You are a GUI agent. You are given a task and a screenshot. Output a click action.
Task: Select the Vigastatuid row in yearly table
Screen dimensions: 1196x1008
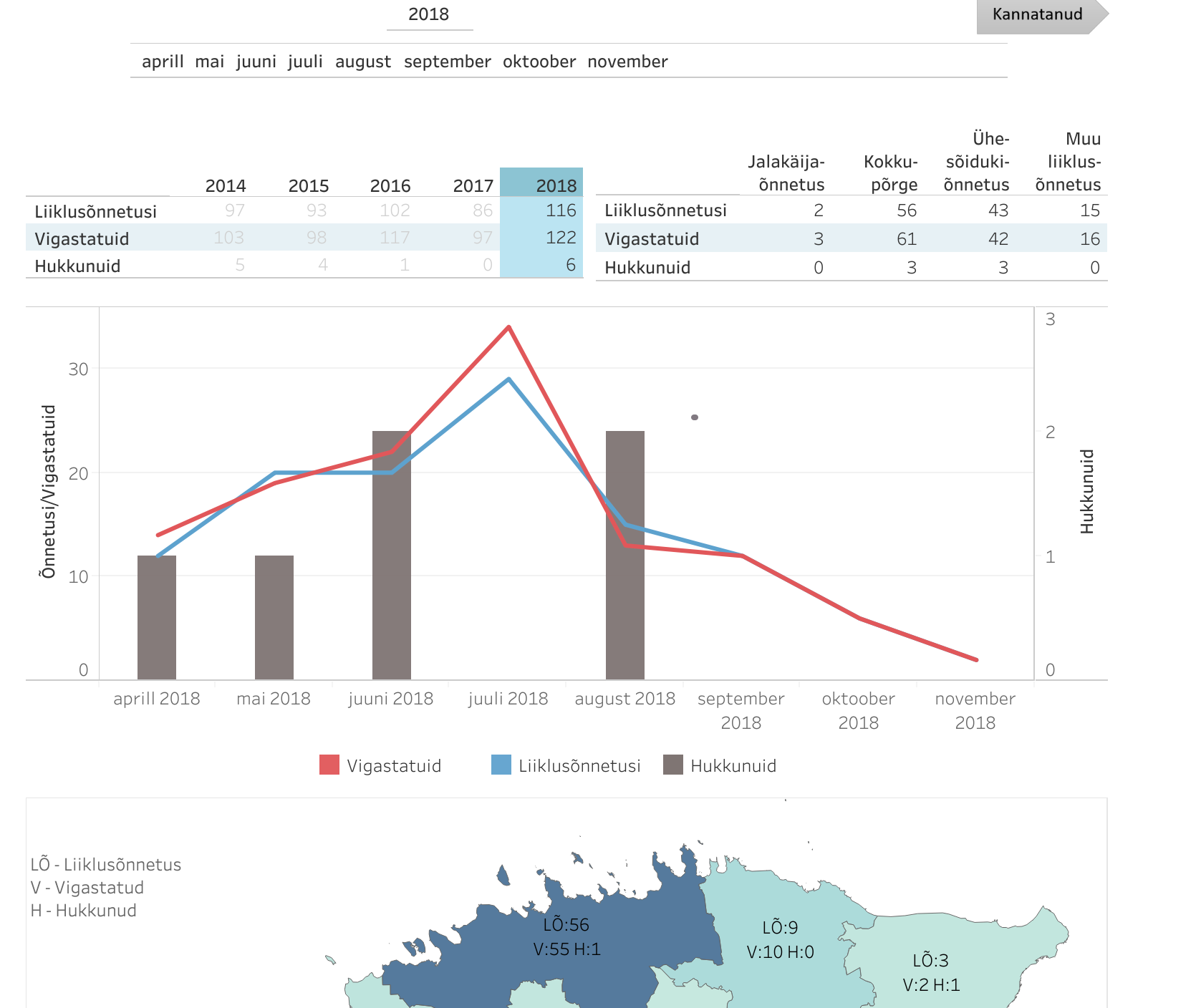tap(82, 238)
